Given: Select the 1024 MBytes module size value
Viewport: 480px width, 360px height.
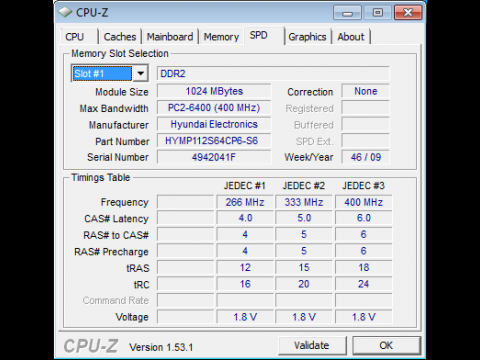Looking at the screenshot, I should [x=214, y=91].
